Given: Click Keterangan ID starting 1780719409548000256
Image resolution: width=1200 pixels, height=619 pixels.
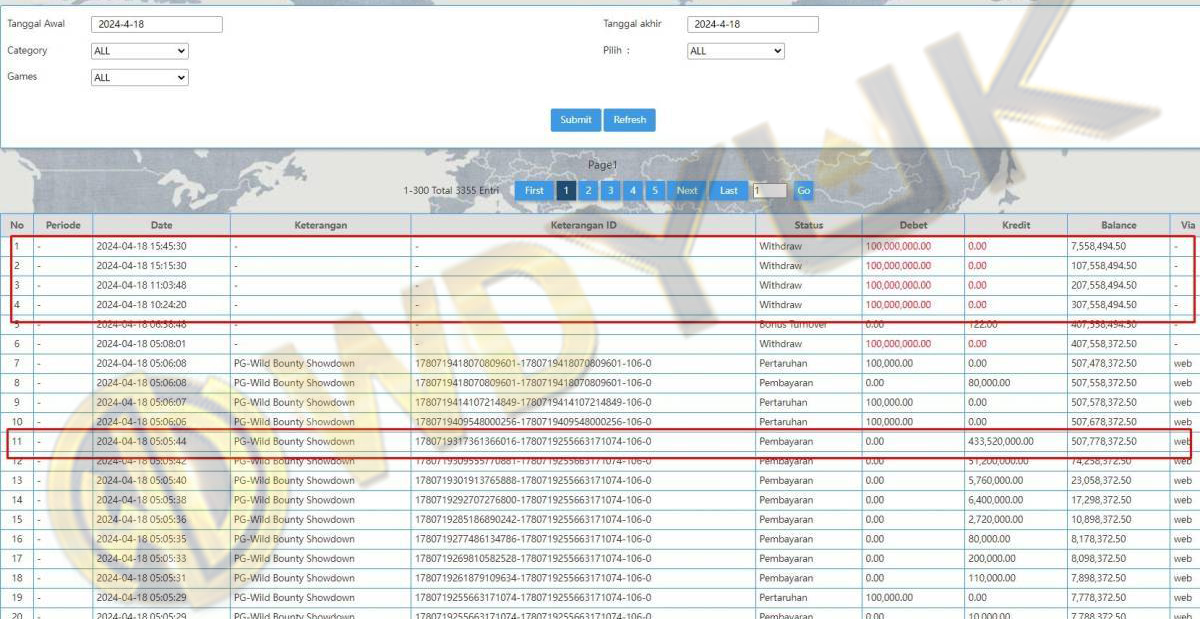Looking at the screenshot, I should pyautogui.click(x=533, y=422).
